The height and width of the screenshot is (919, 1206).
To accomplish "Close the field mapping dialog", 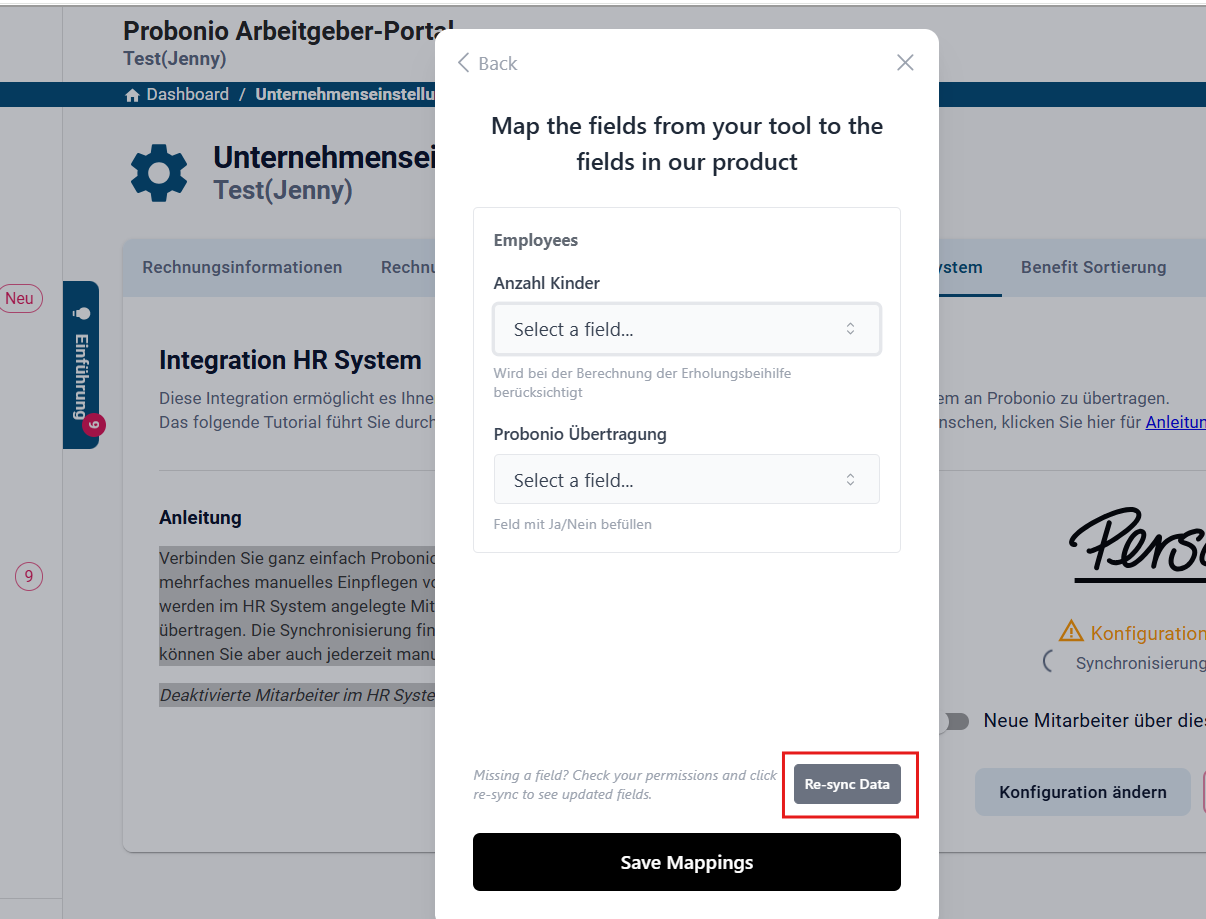I will click(905, 62).
